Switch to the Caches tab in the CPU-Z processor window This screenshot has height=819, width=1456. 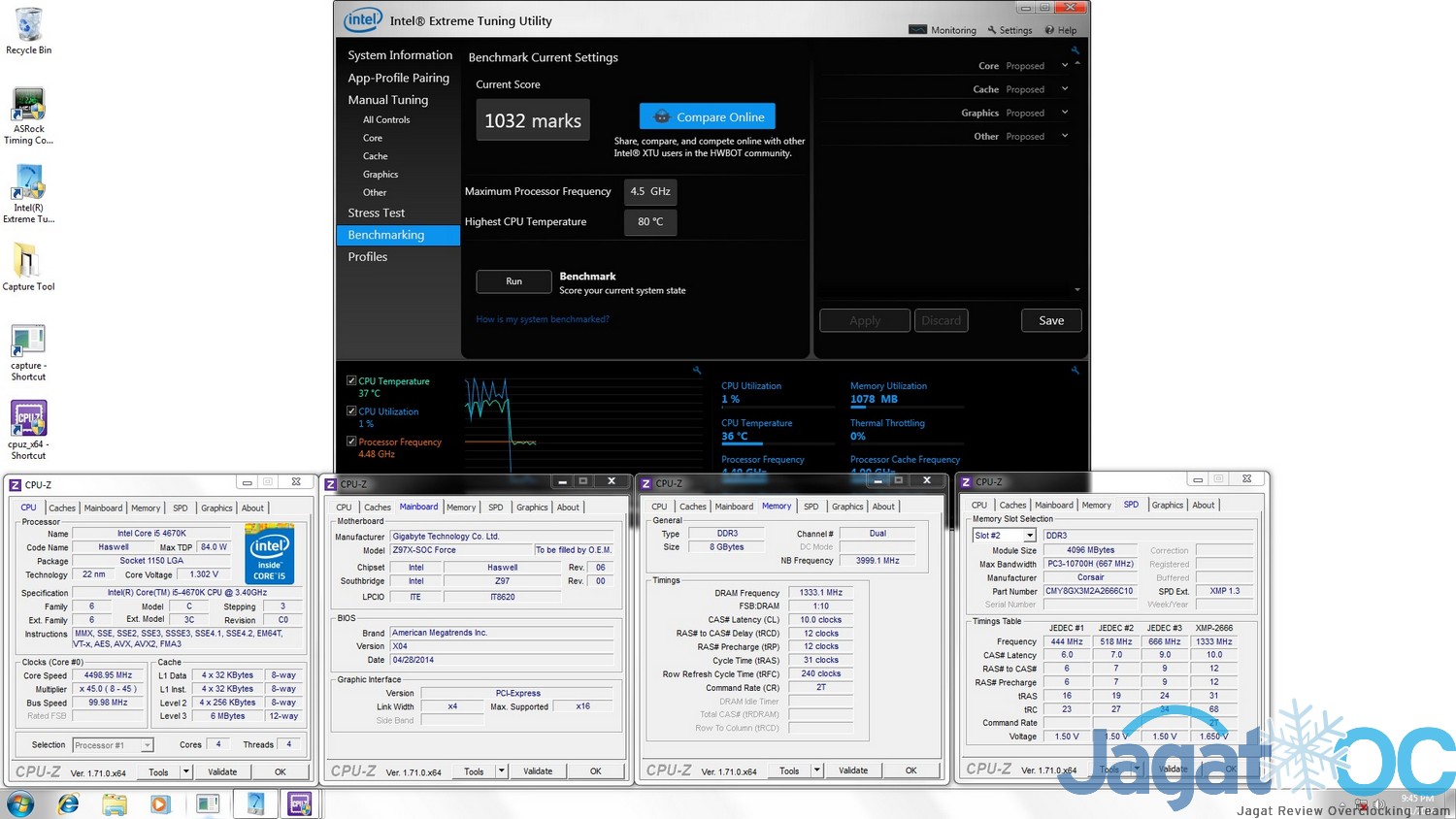62,508
